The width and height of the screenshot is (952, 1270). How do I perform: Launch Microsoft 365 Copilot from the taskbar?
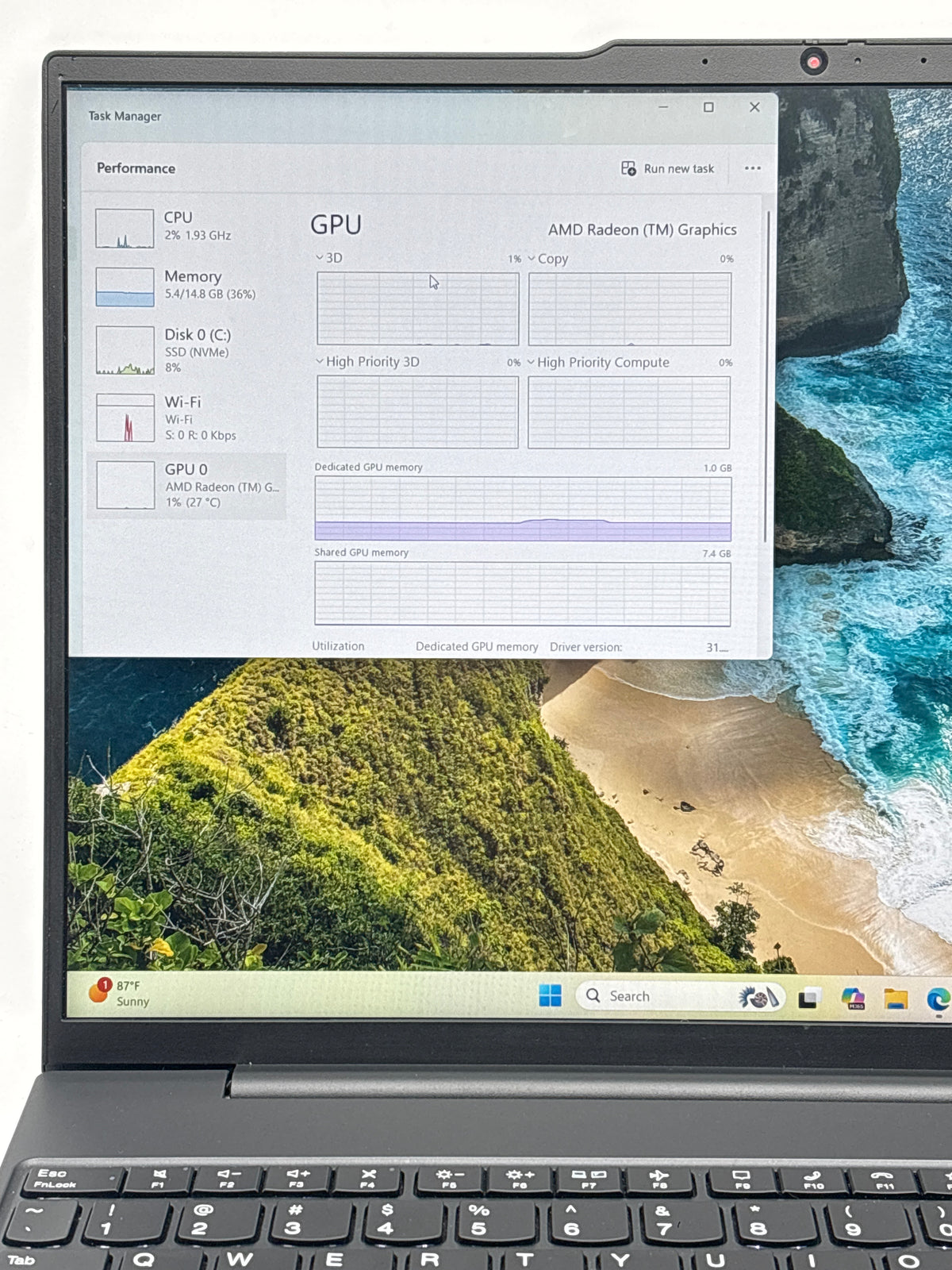tap(854, 998)
